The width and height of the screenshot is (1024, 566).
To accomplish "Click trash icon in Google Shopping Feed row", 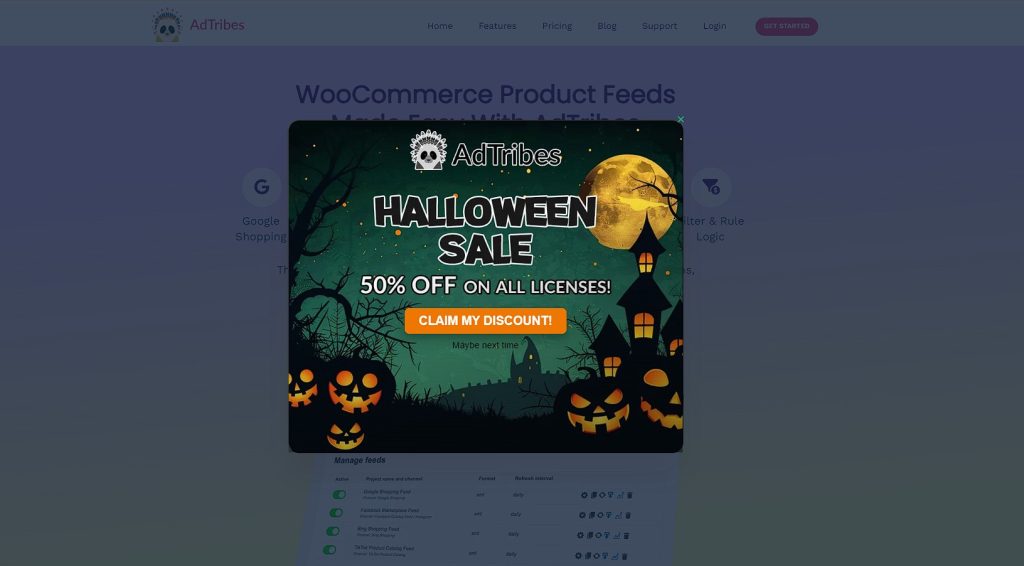I will pos(630,495).
